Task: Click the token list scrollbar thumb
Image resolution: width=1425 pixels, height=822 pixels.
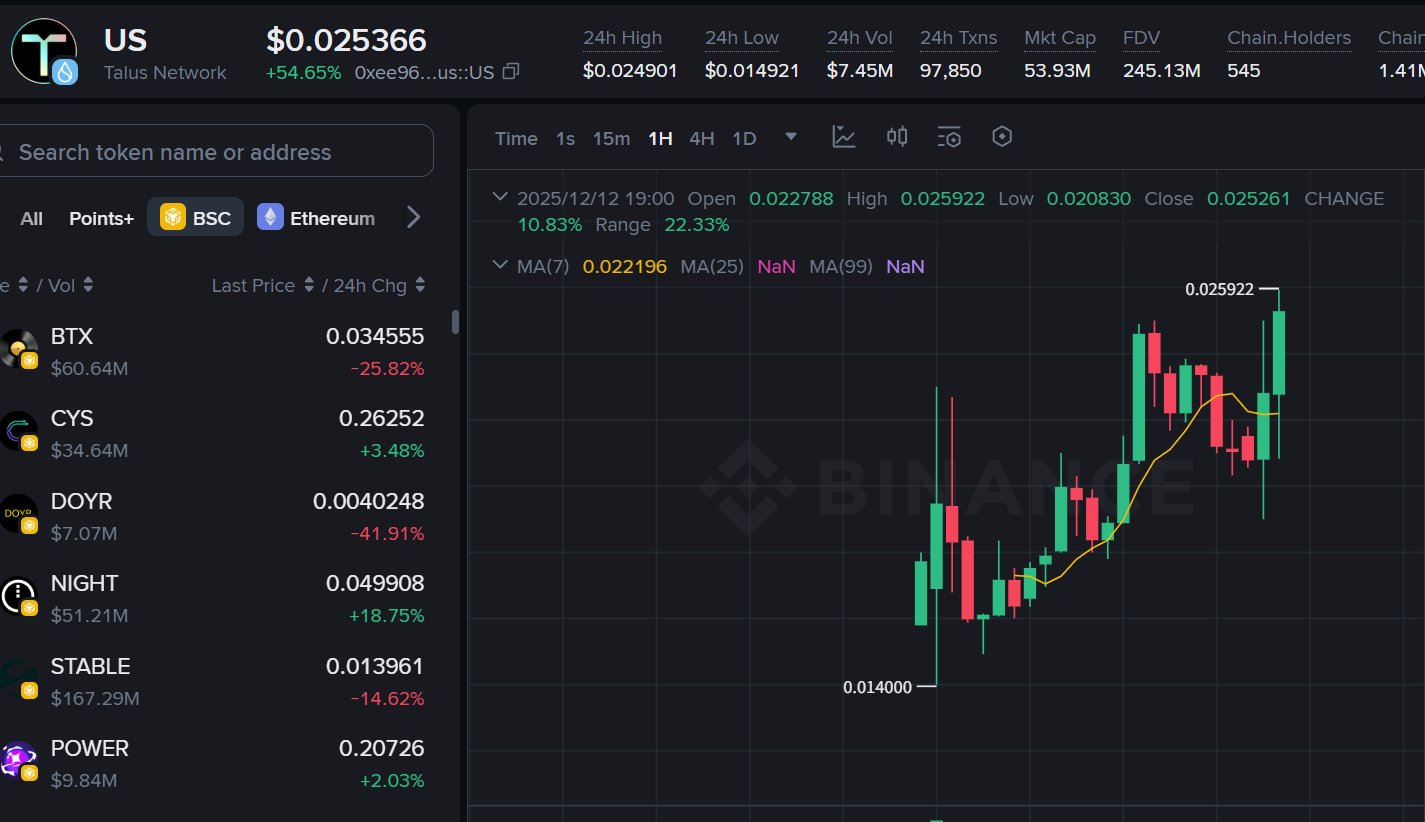Action: click(x=456, y=322)
